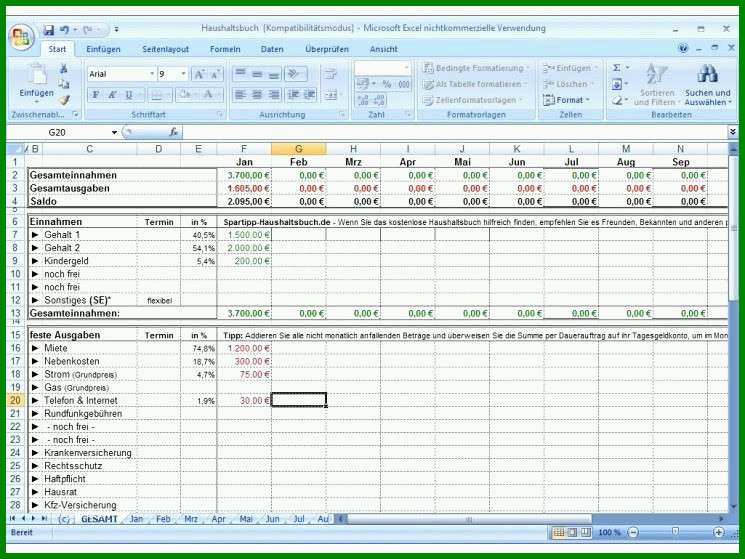The height and width of the screenshot is (559, 745).
Task: Save the workbook via quick access toolbar
Action: pos(48,30)
